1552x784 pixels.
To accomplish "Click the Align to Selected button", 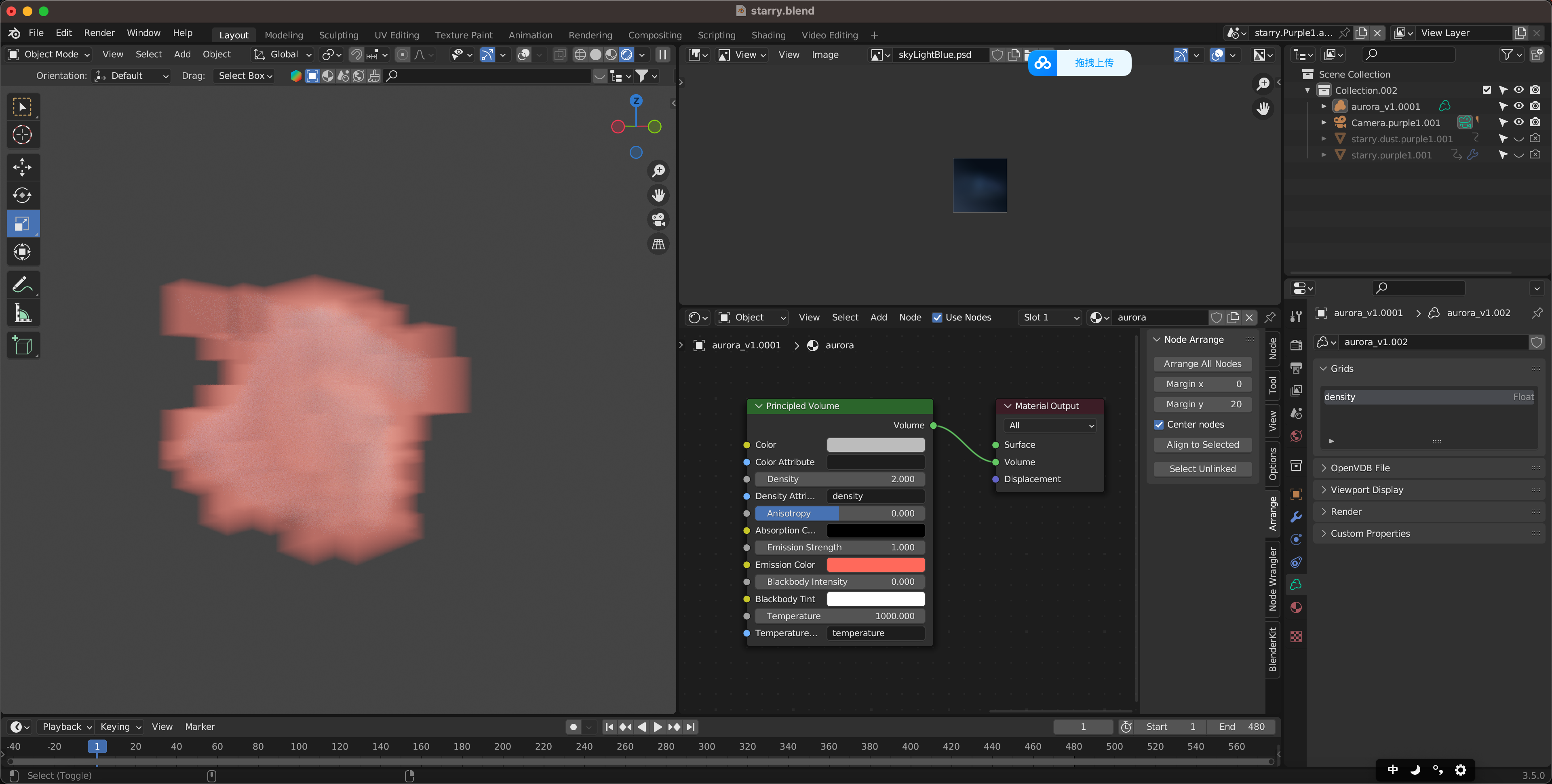I will [x=1202, y=445].
